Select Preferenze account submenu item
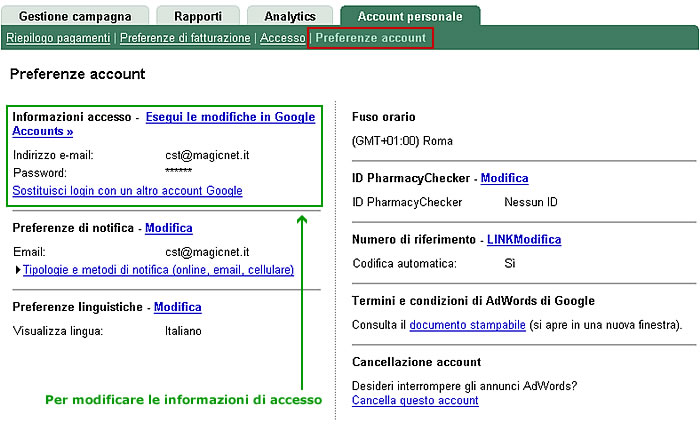700x430 pixels. click(x=371, y=38)
